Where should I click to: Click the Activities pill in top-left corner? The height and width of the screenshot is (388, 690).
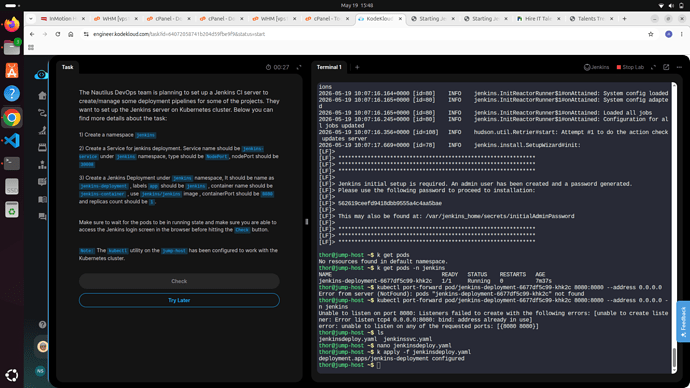tap(11, 6)
